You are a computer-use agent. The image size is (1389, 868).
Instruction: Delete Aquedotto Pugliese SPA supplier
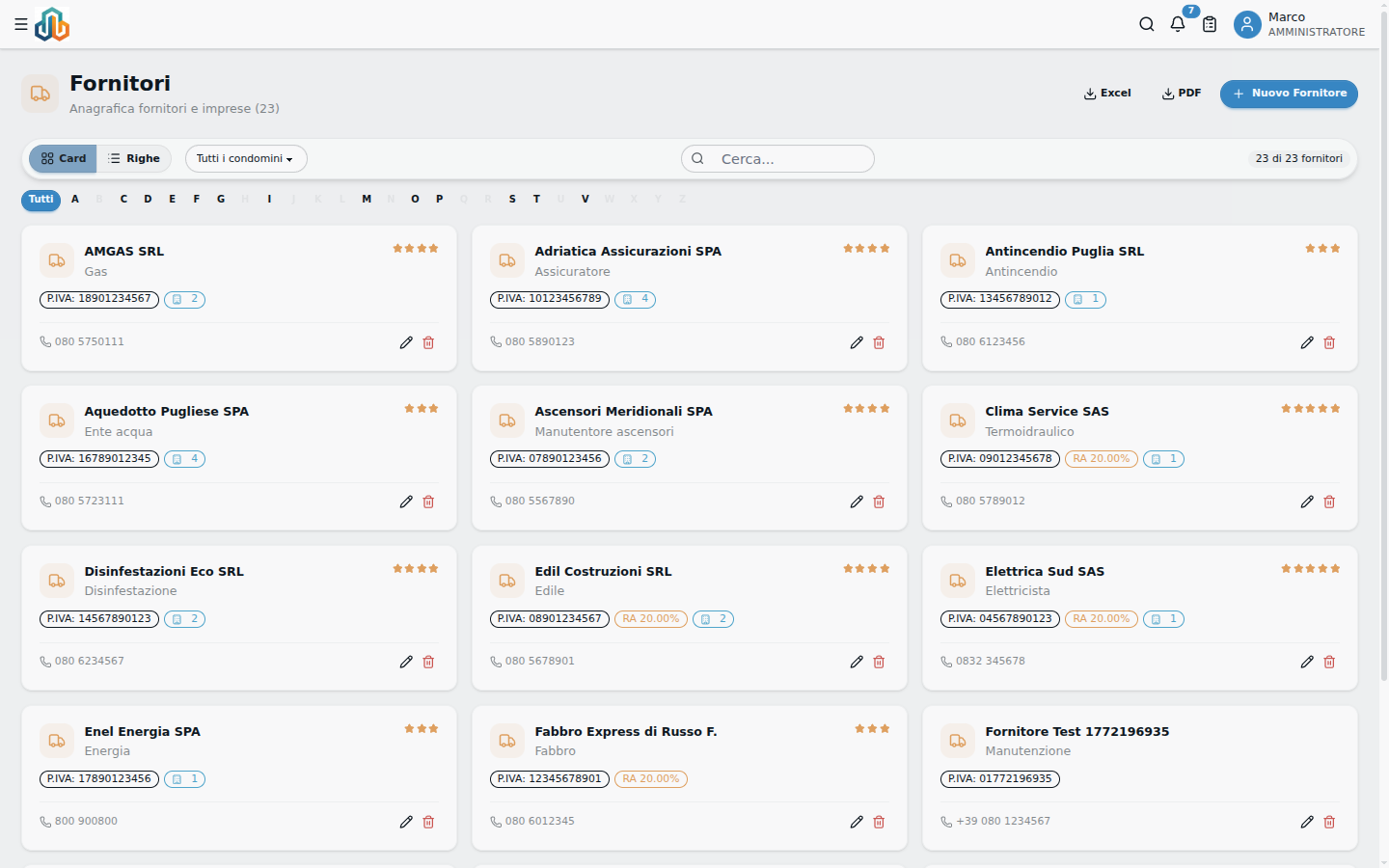click(x=428, y=502)
